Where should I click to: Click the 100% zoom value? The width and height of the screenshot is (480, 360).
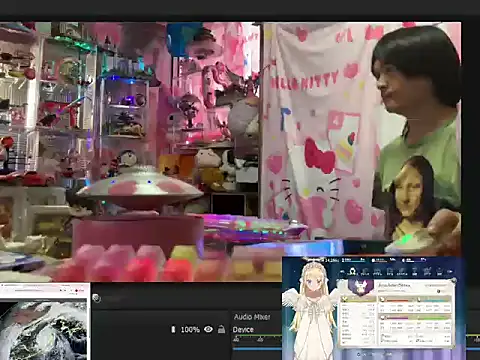click(x=190, y=330)
